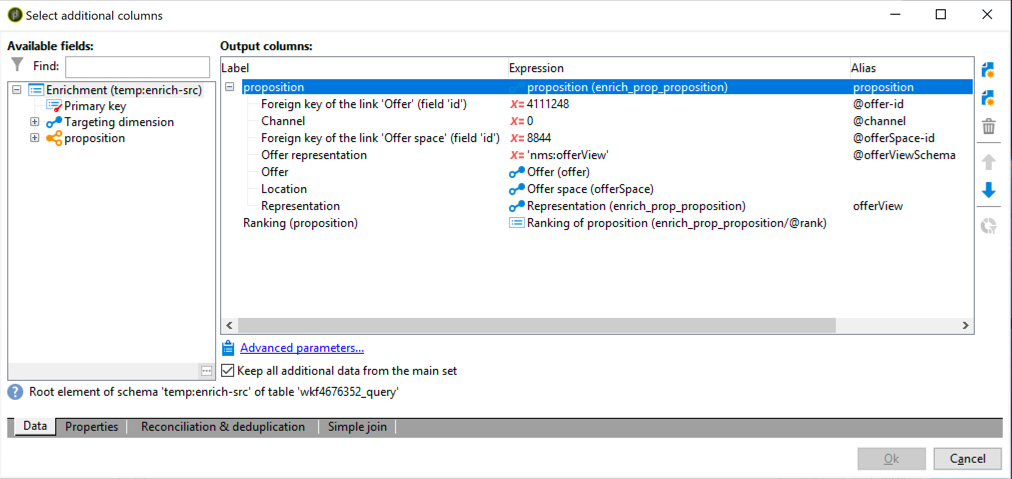1012x479 pixels.
Task: Collapse the Enrichment root tree node
Action: [17, 91]
